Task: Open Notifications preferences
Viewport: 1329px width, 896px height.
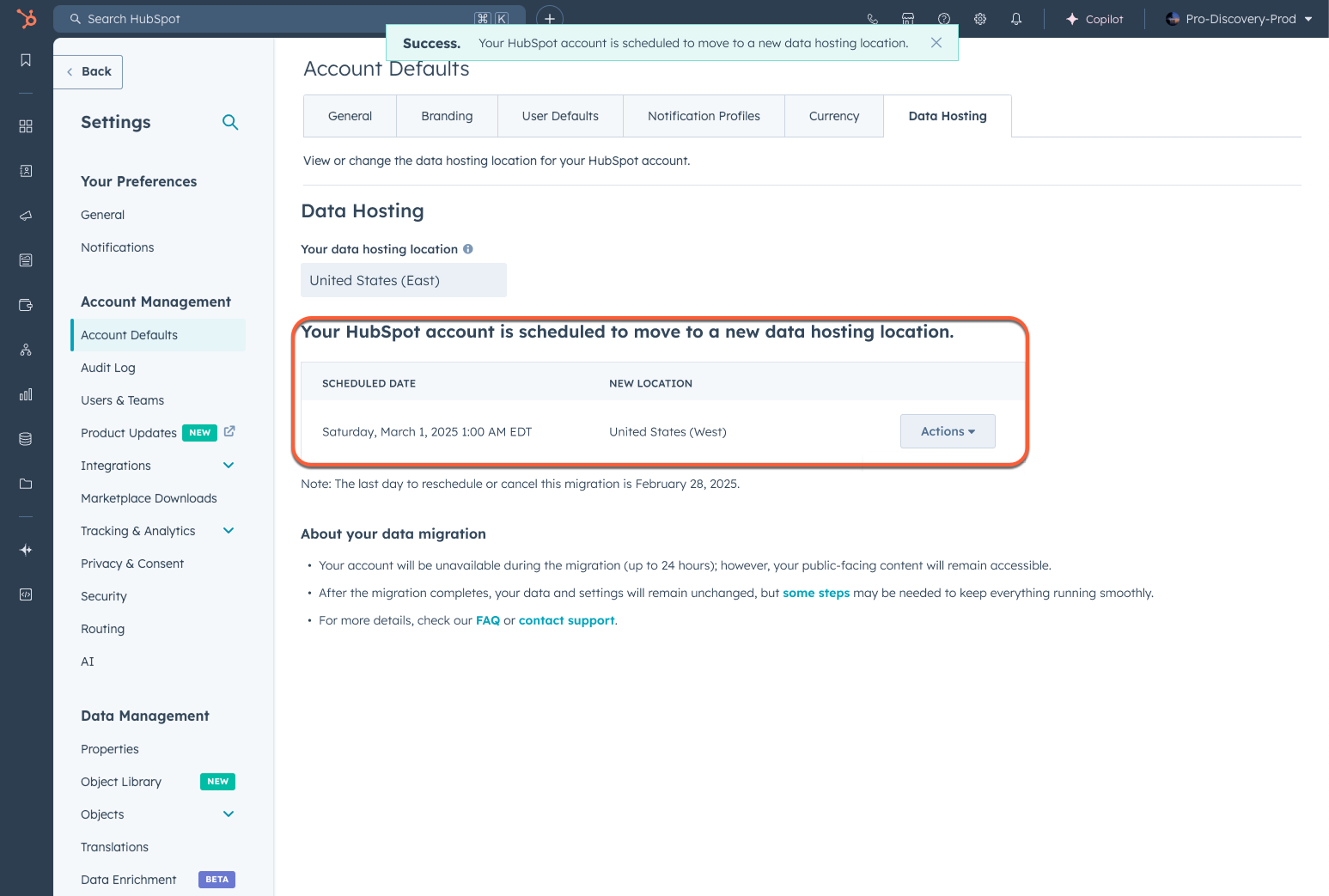Action: click(117, 247)
